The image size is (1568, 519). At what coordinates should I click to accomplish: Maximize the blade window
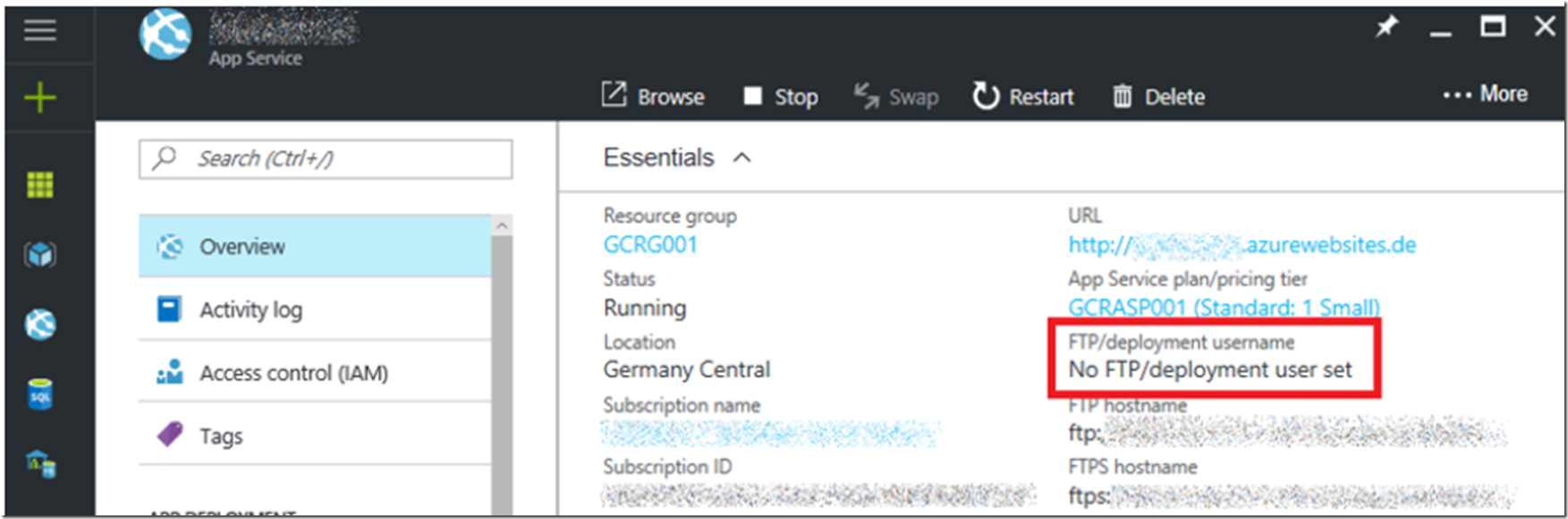click(1493, 27)
